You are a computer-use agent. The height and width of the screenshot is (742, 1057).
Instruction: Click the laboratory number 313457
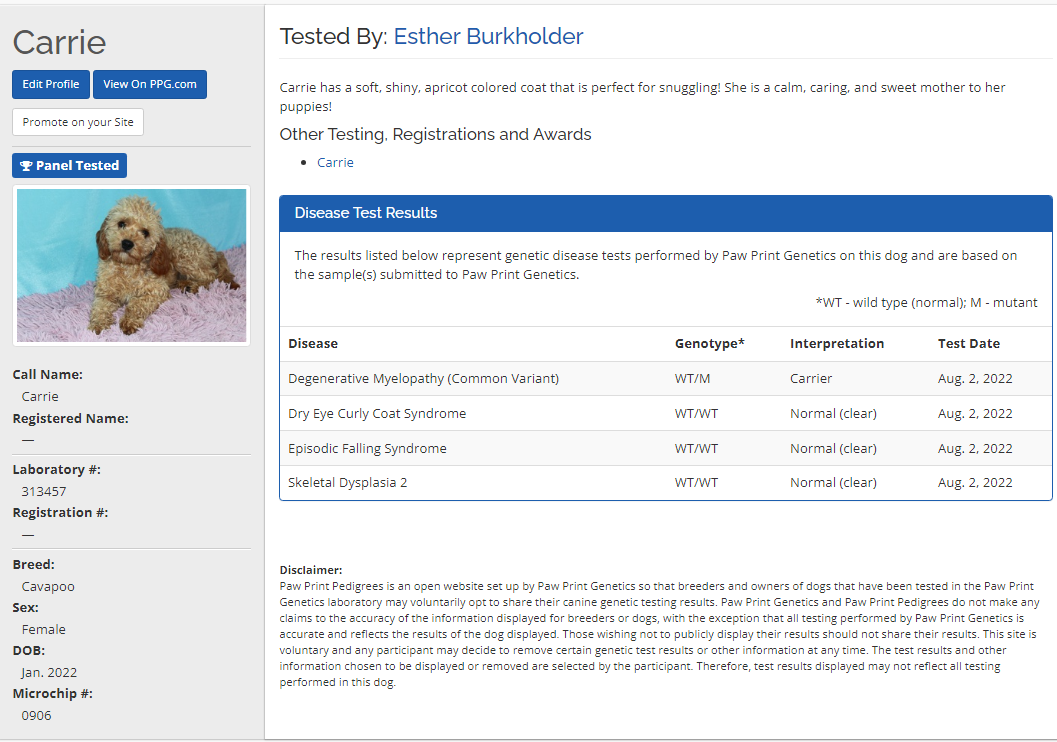[44, 491]
